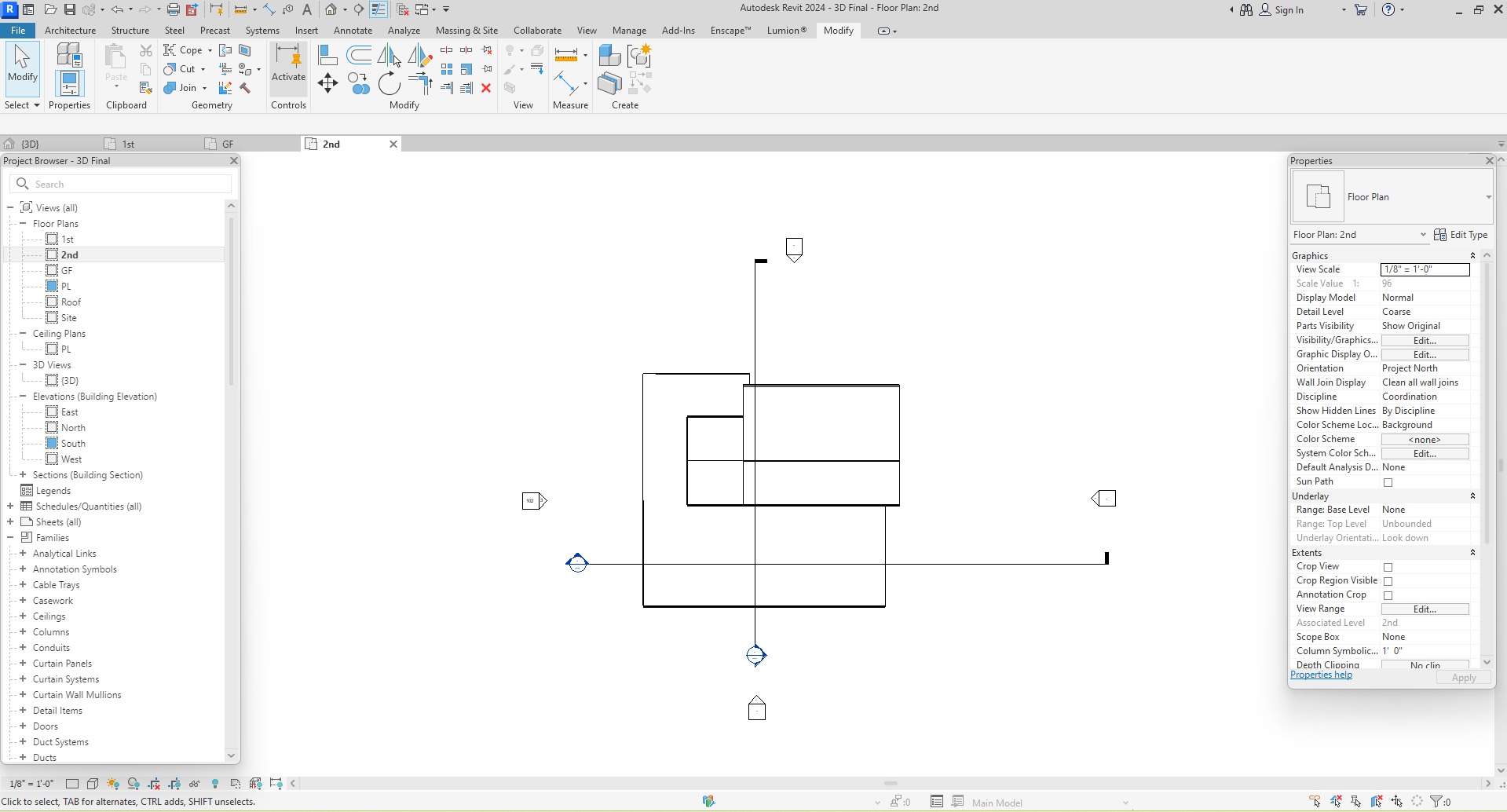Collapse the Graphics properties section
The height and width of the screenshot is (812, 1507).
[x=1472, y=256]
